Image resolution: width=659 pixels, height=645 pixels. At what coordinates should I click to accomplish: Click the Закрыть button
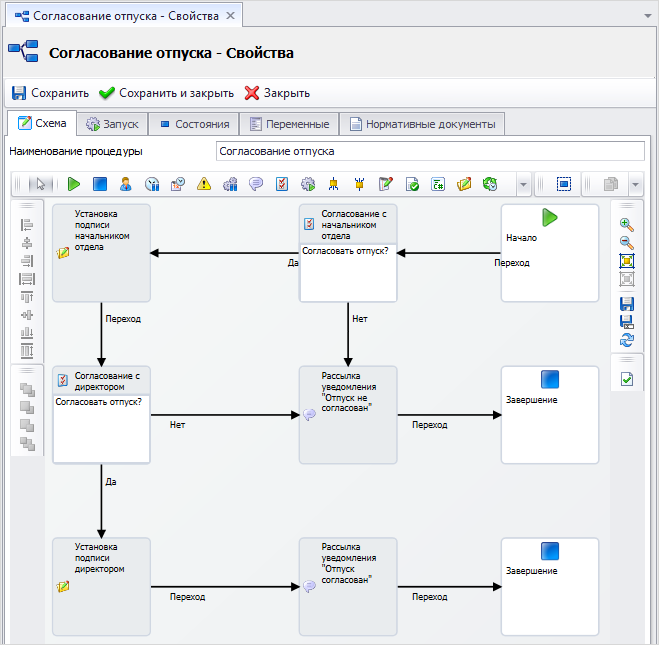click(x=277, y=93)
